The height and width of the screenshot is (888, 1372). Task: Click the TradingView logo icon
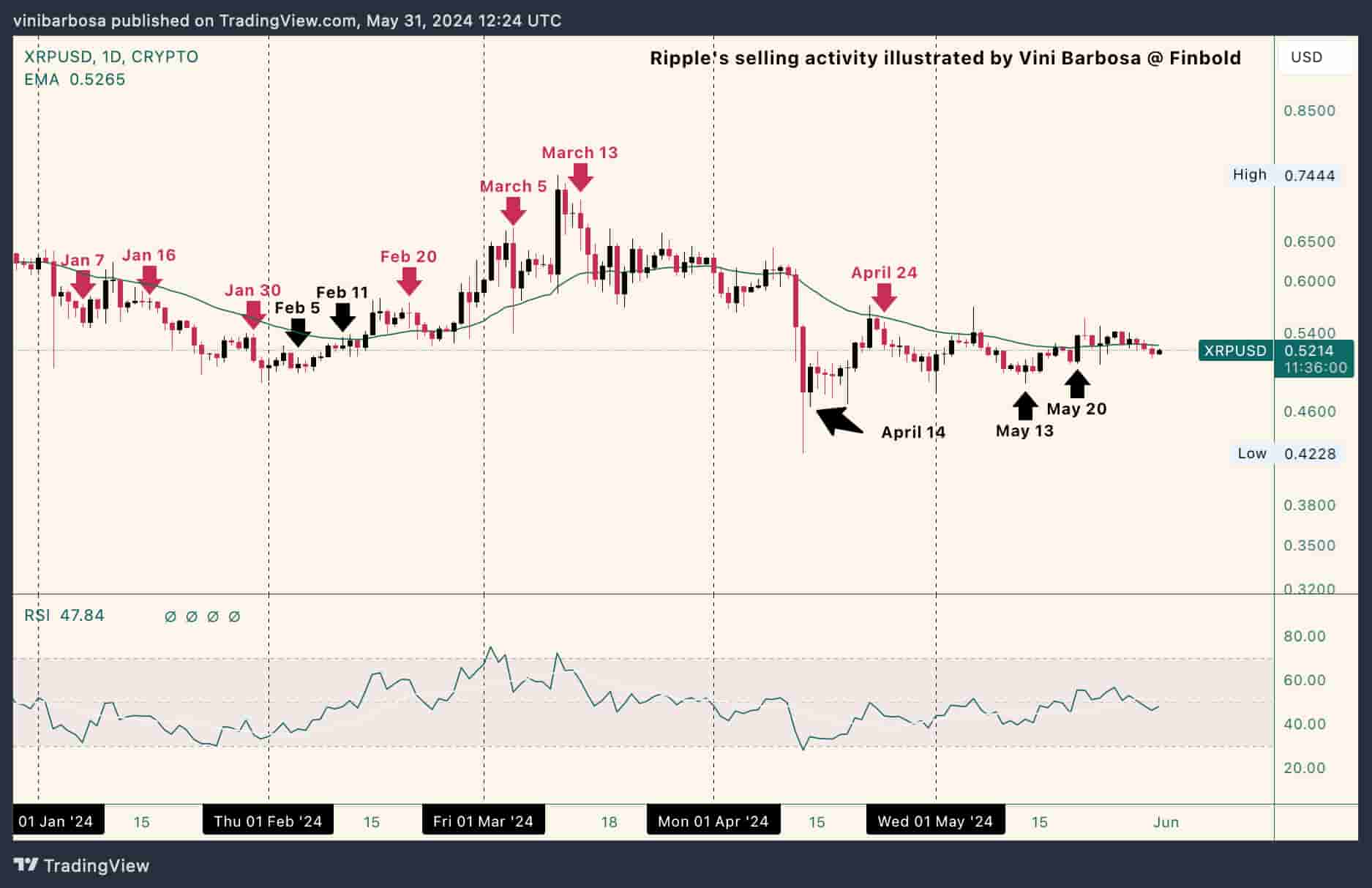click(x=24, y=866)
